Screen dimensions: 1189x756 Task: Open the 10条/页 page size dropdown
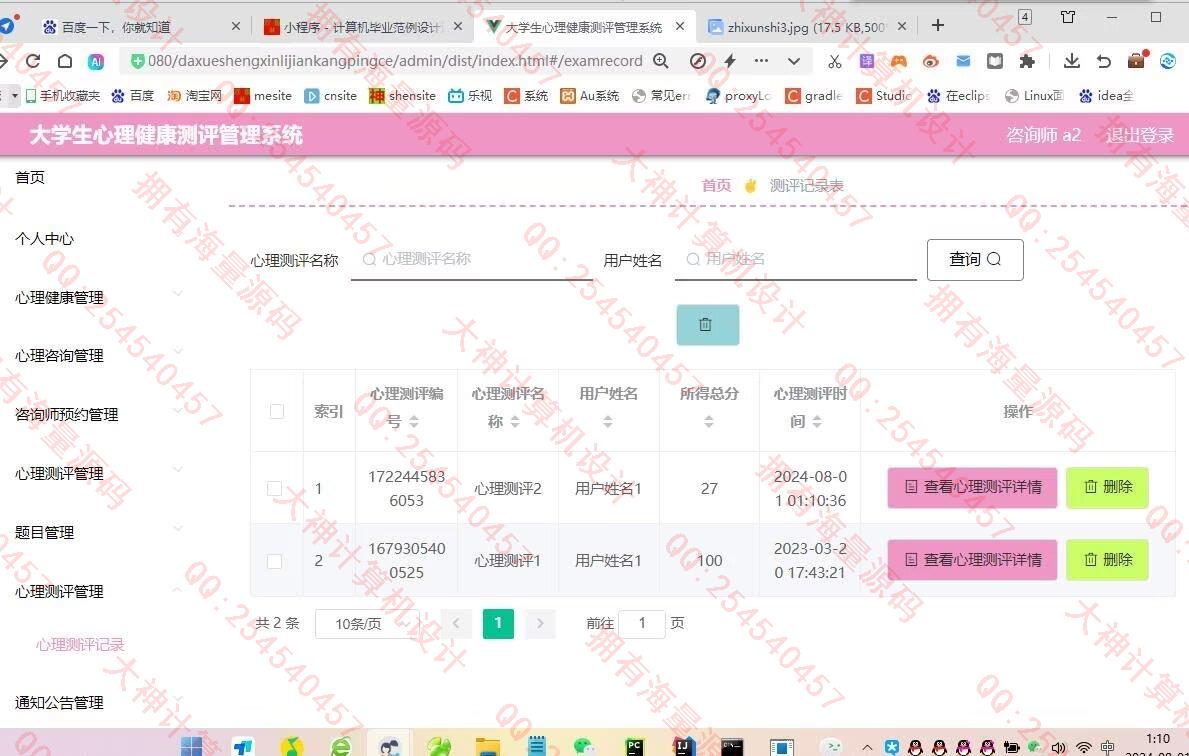pyautogui.click(x=367, y=623)
